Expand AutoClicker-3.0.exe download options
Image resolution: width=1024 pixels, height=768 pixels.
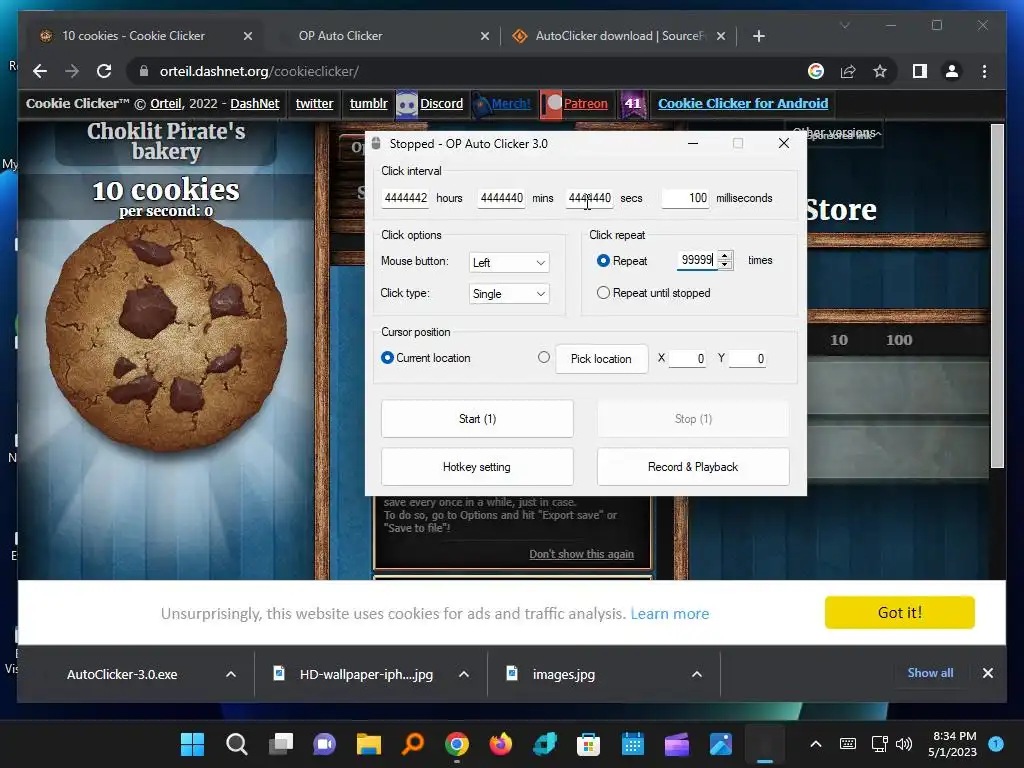tap(231, 674)
